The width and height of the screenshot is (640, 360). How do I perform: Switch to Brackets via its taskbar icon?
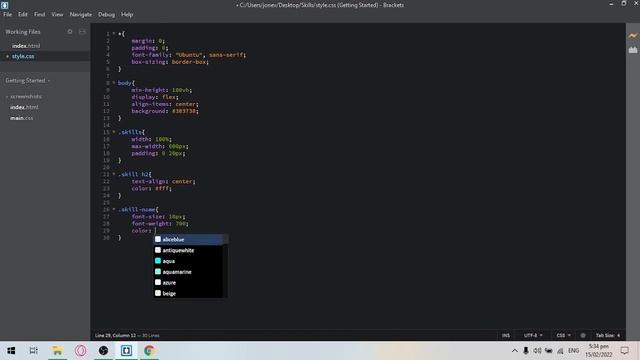click(126, 351)
